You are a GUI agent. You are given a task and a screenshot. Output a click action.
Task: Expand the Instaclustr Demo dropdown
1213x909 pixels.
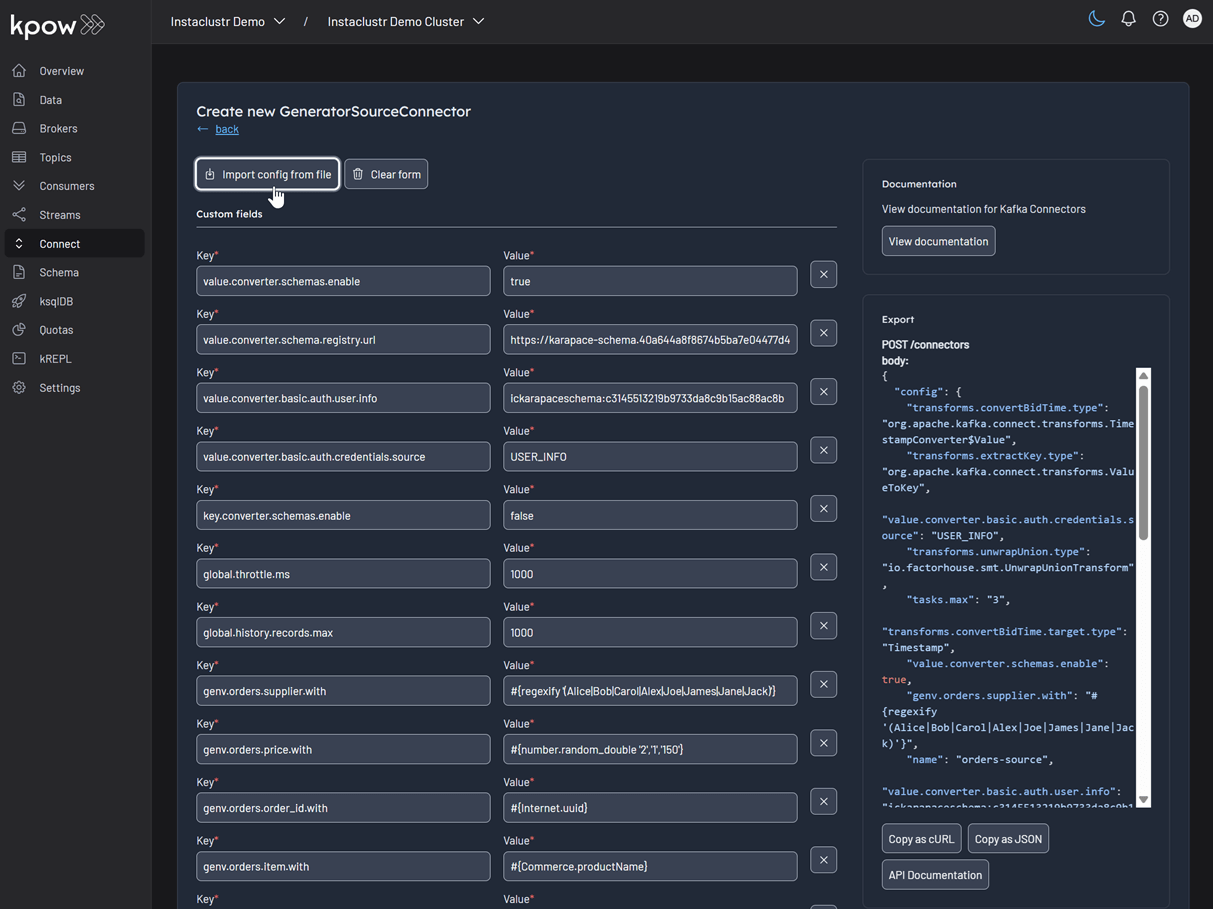228,21
